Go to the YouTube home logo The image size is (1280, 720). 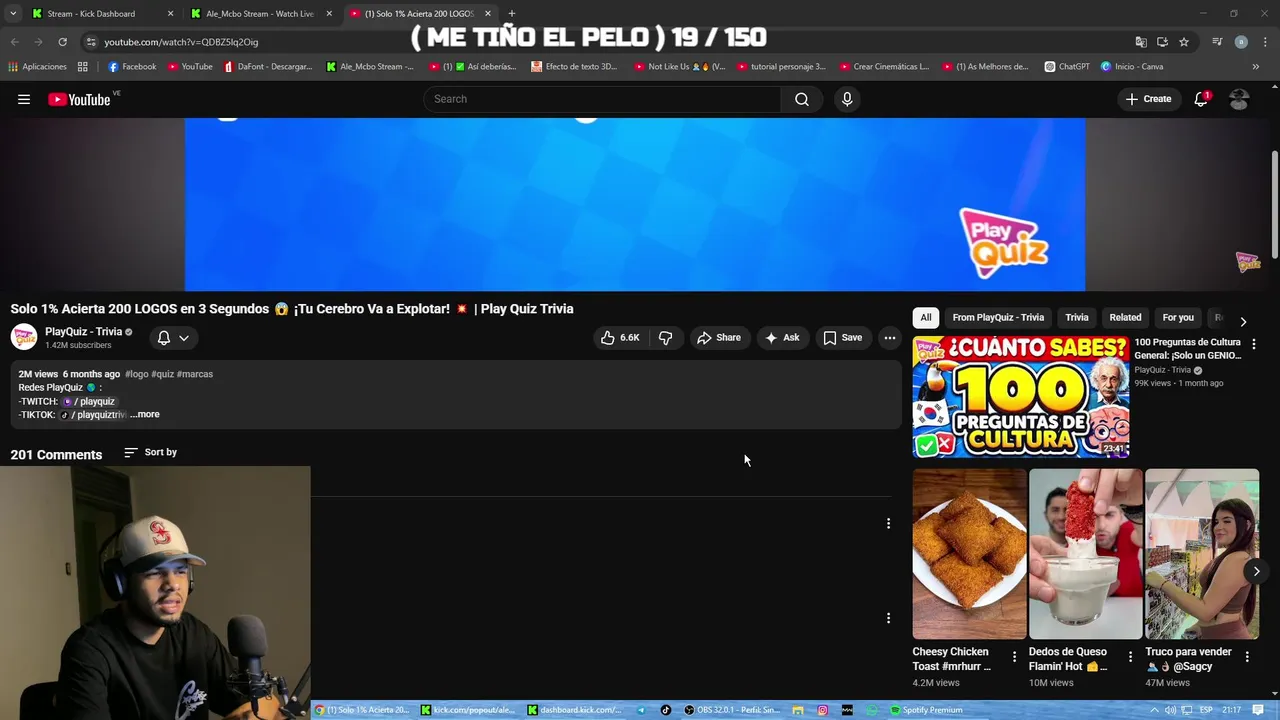pos(79,99)
